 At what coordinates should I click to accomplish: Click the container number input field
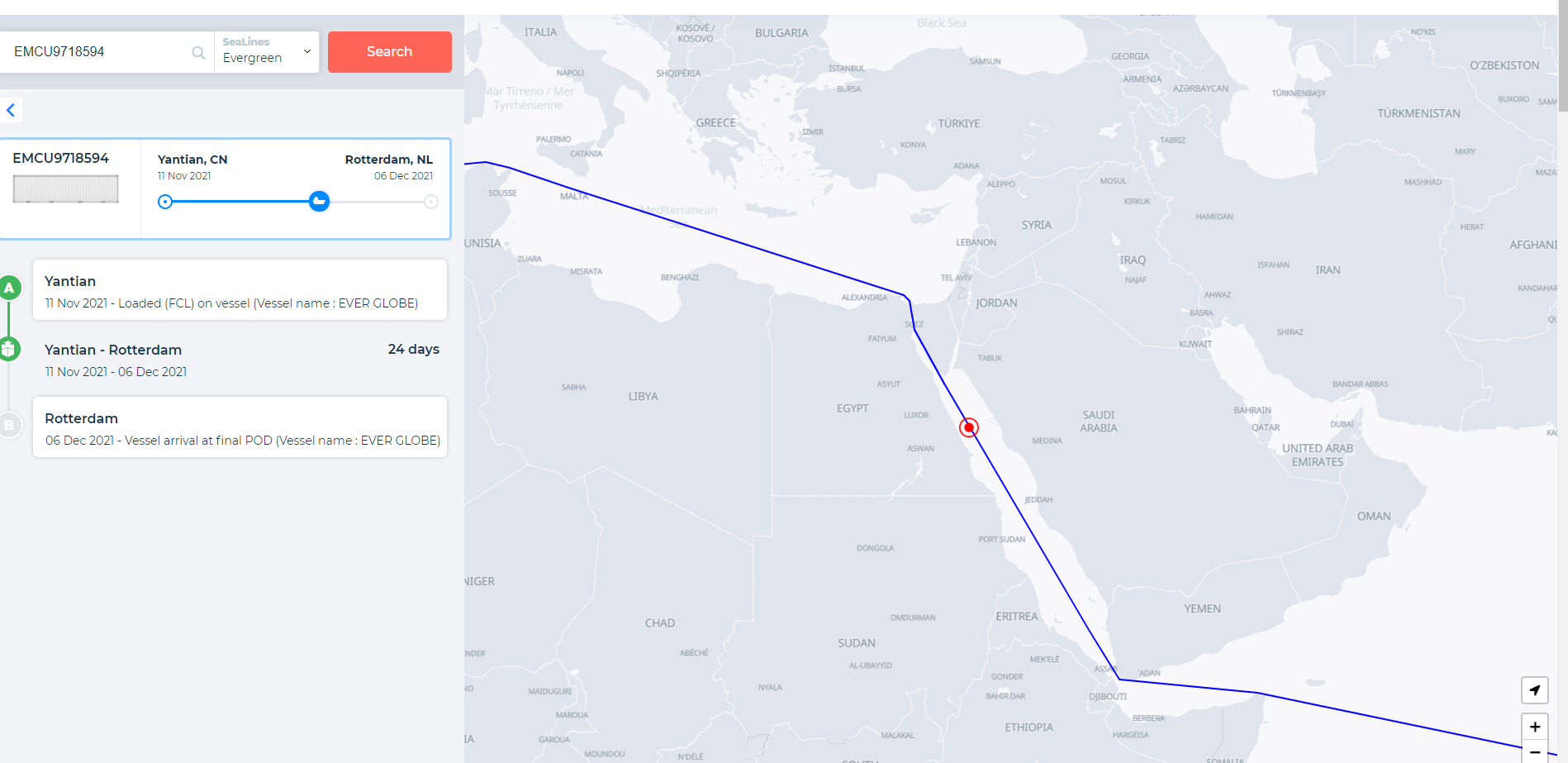[x=99, y=51]
